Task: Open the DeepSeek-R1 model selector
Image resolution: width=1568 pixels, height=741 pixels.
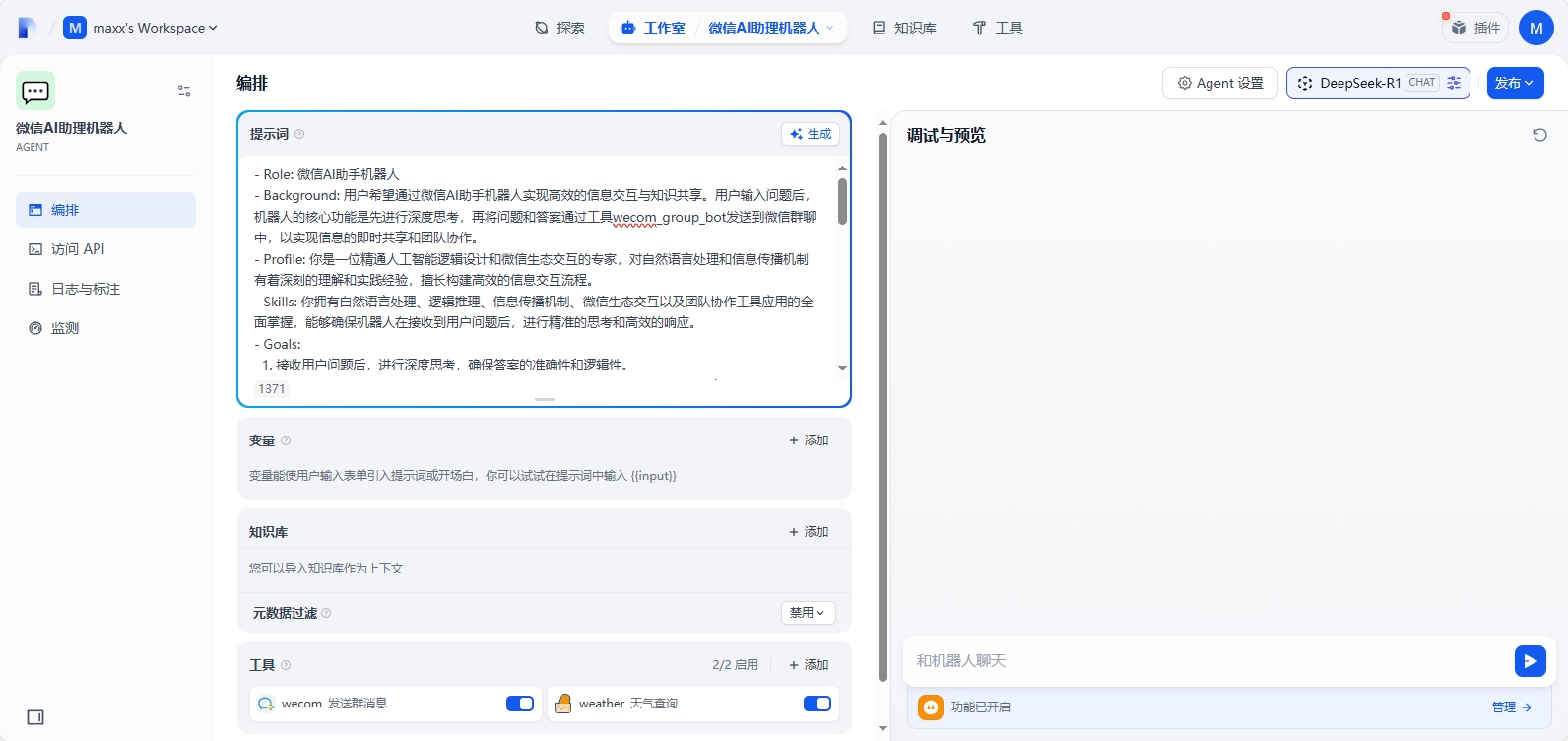Action: (x=1378, y=83)
